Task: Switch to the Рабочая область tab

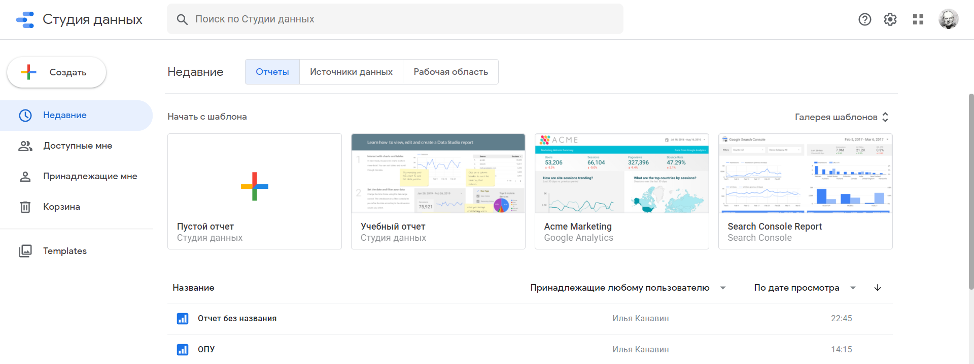Action: pyautogui.click(x=451, y=71)
